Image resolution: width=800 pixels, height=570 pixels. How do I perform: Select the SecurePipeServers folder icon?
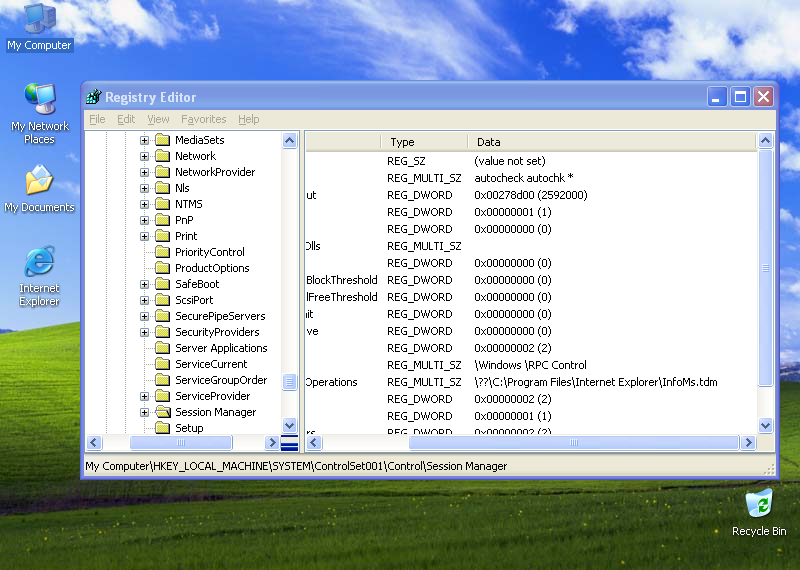tap(162, 316)
